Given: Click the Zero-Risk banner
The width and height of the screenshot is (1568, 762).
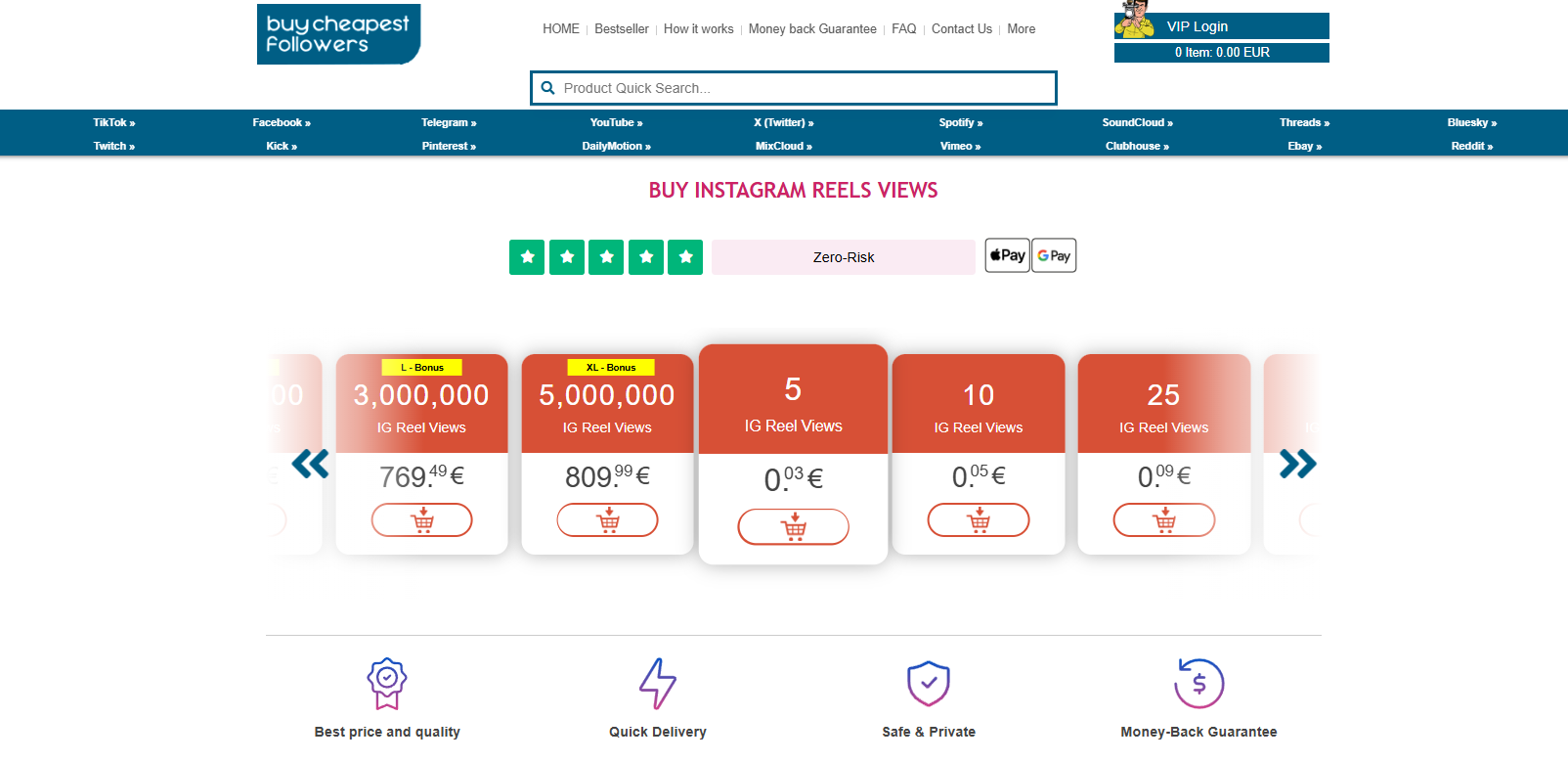Looking at the screenshot, I should [844, 257].
